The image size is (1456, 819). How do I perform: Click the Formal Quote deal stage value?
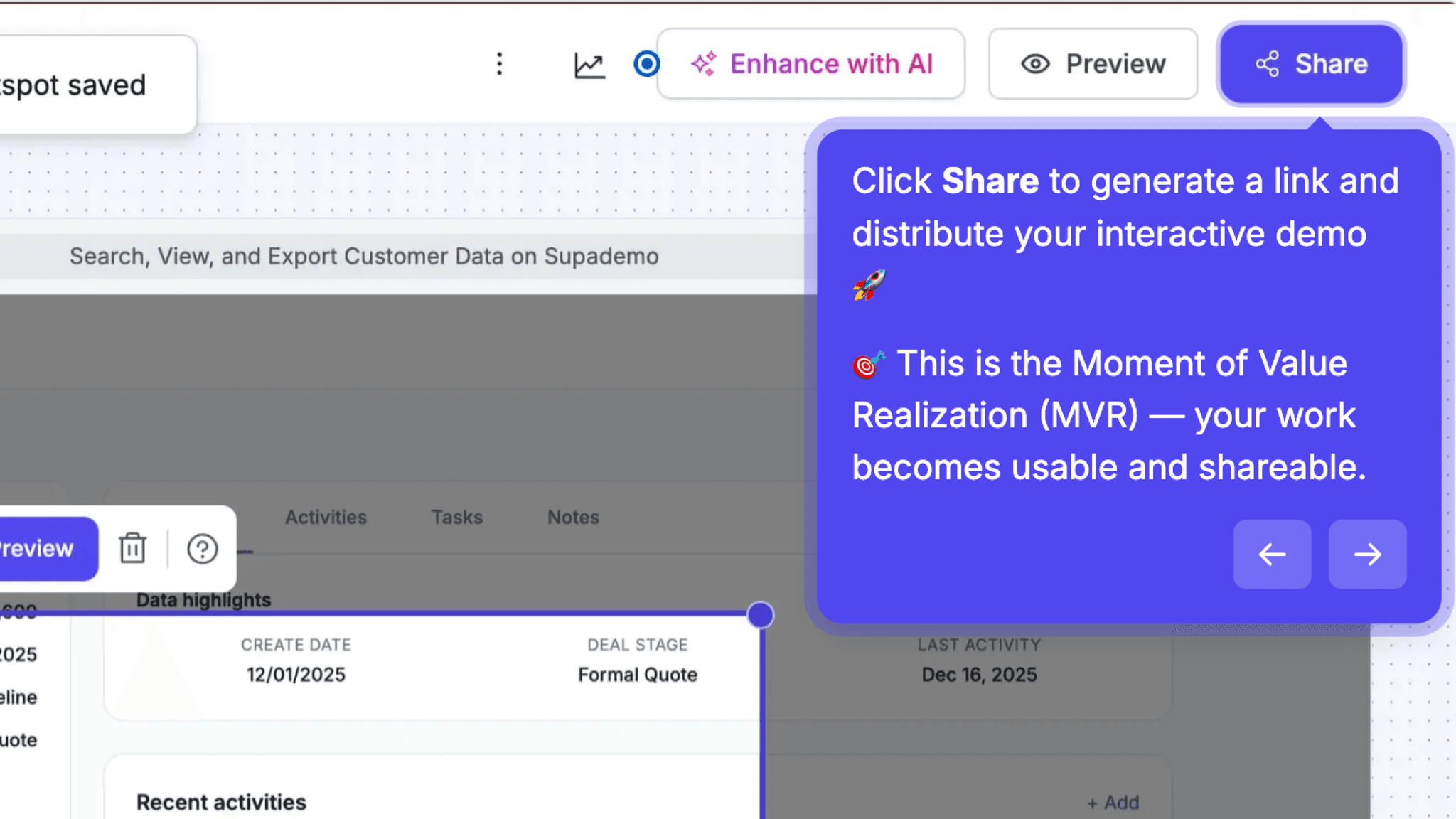(637, 674)
